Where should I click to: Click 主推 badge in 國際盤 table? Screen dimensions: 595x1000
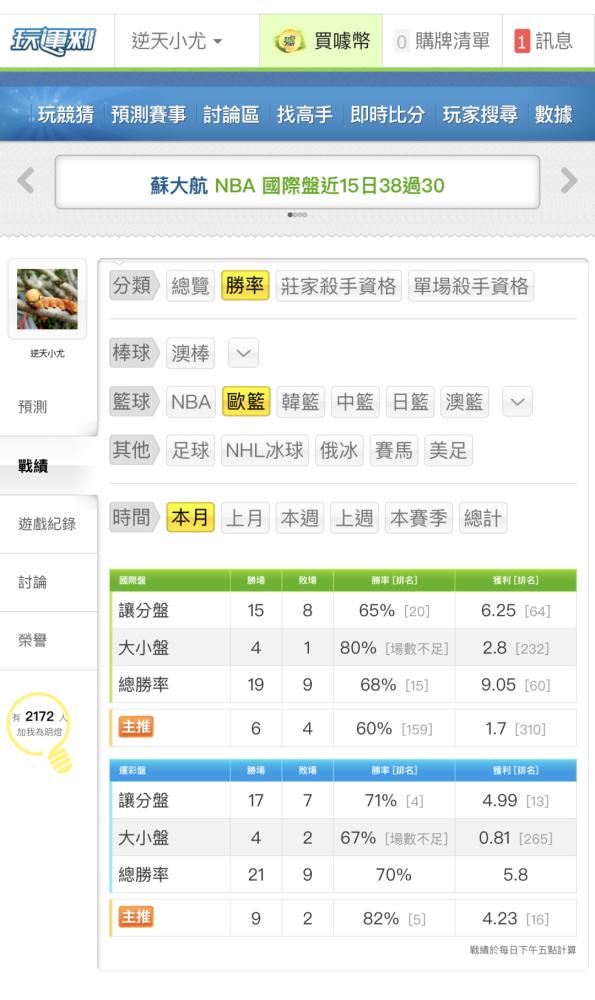coord(136,727)
